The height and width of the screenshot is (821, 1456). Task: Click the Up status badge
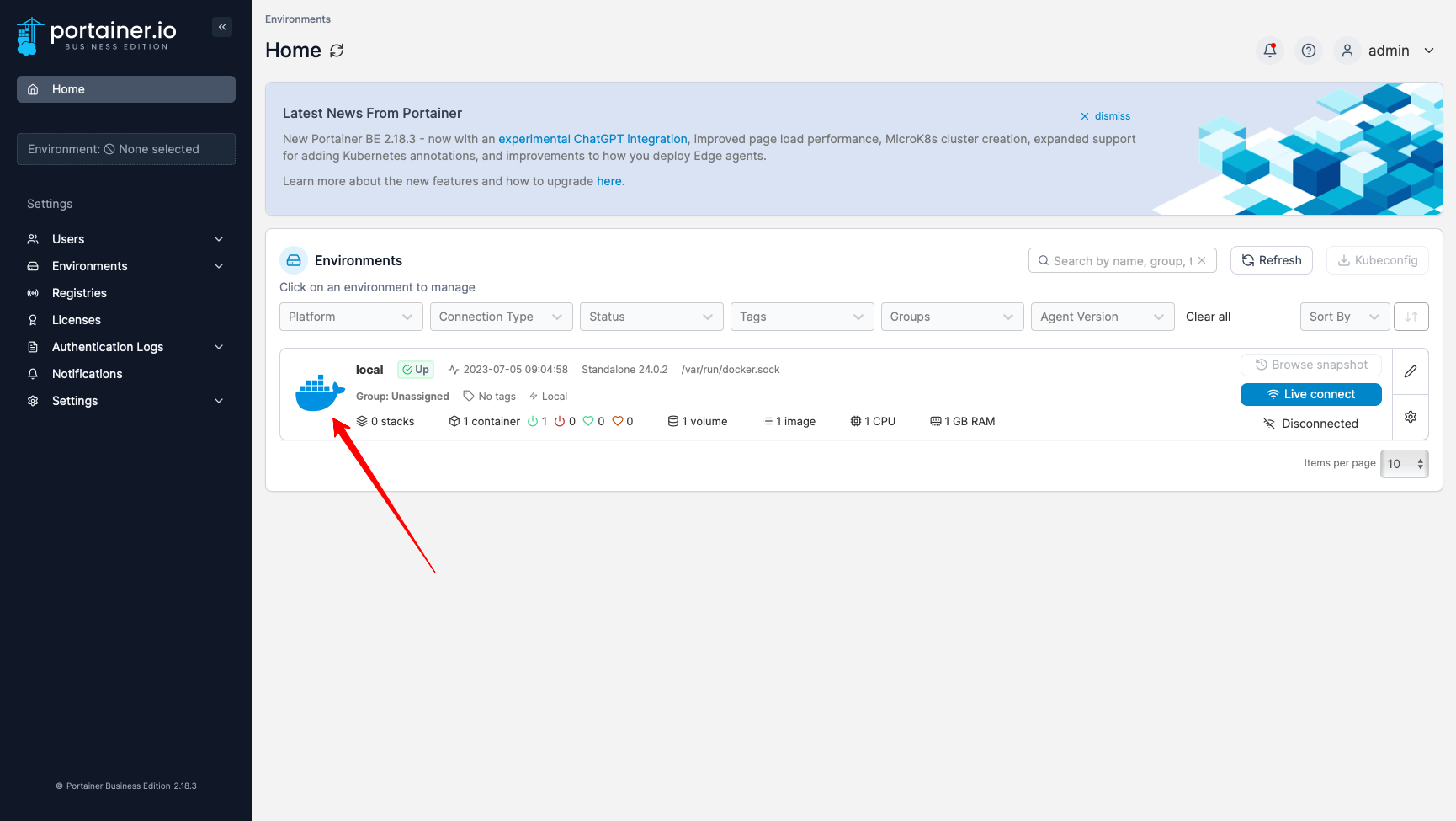tap(416, 370)
